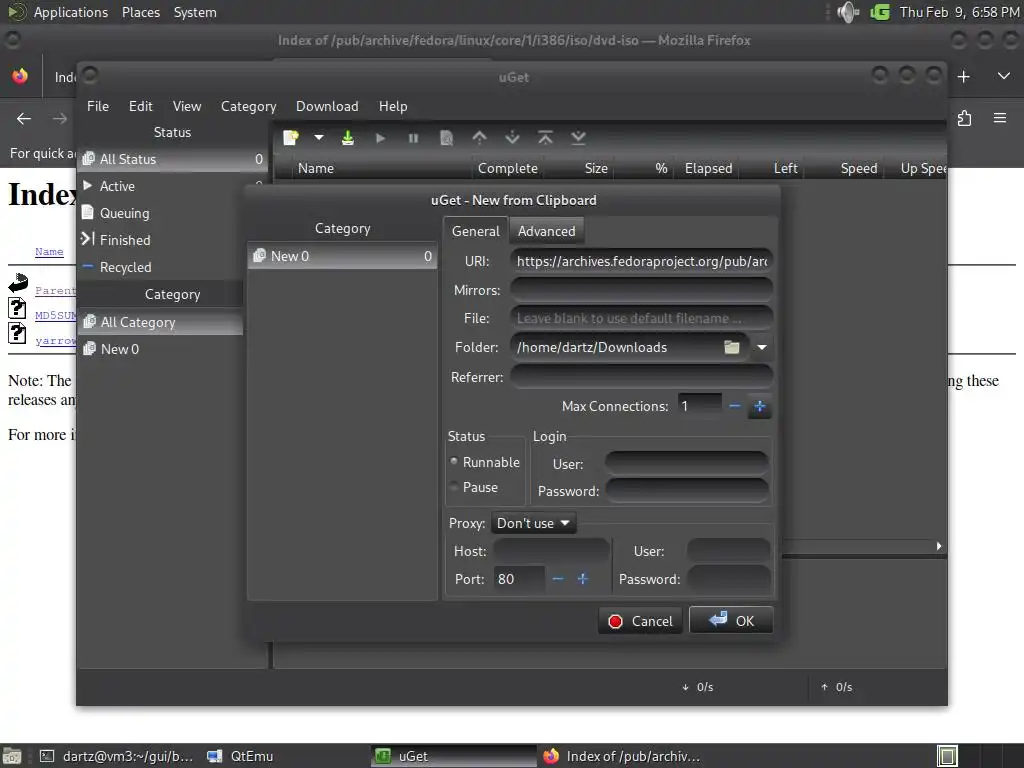Click the Login Password field
Screen dimensions: 1024x768
click(686, 491)
